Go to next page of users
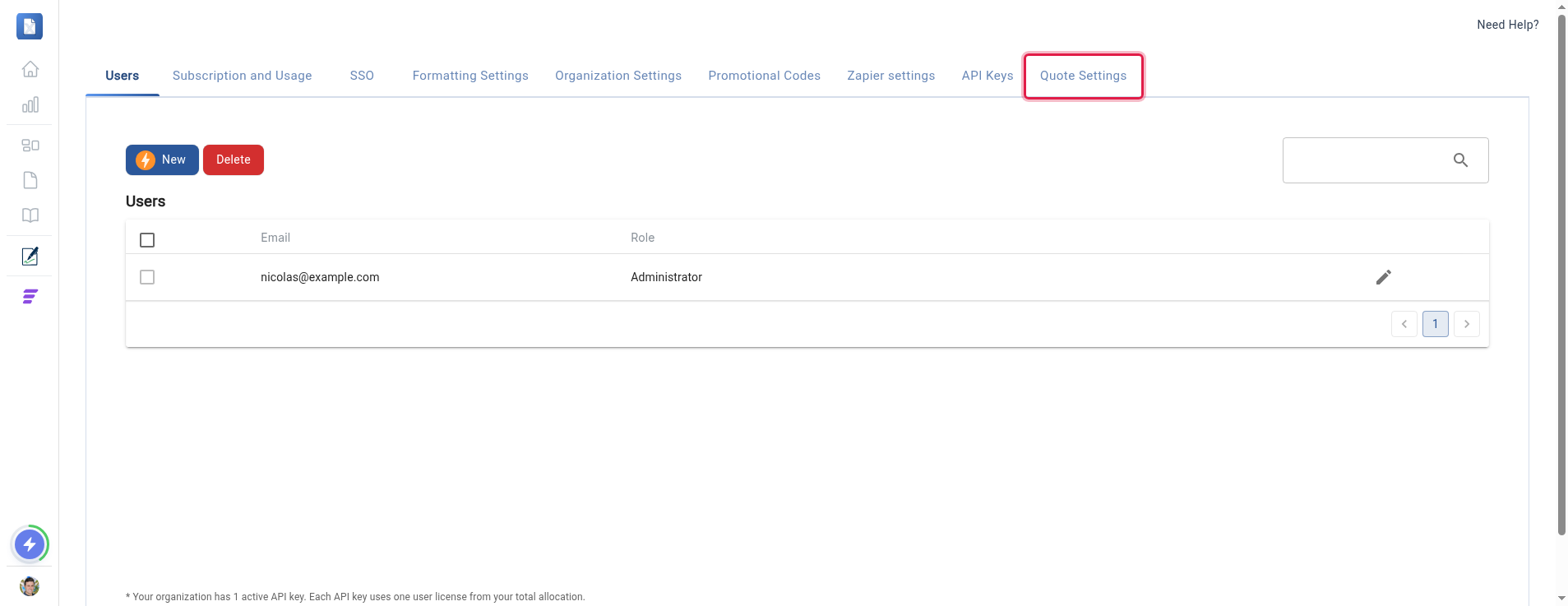Image resolution: width=1568 pixels, height=606 pixels. click(1467, 324)
